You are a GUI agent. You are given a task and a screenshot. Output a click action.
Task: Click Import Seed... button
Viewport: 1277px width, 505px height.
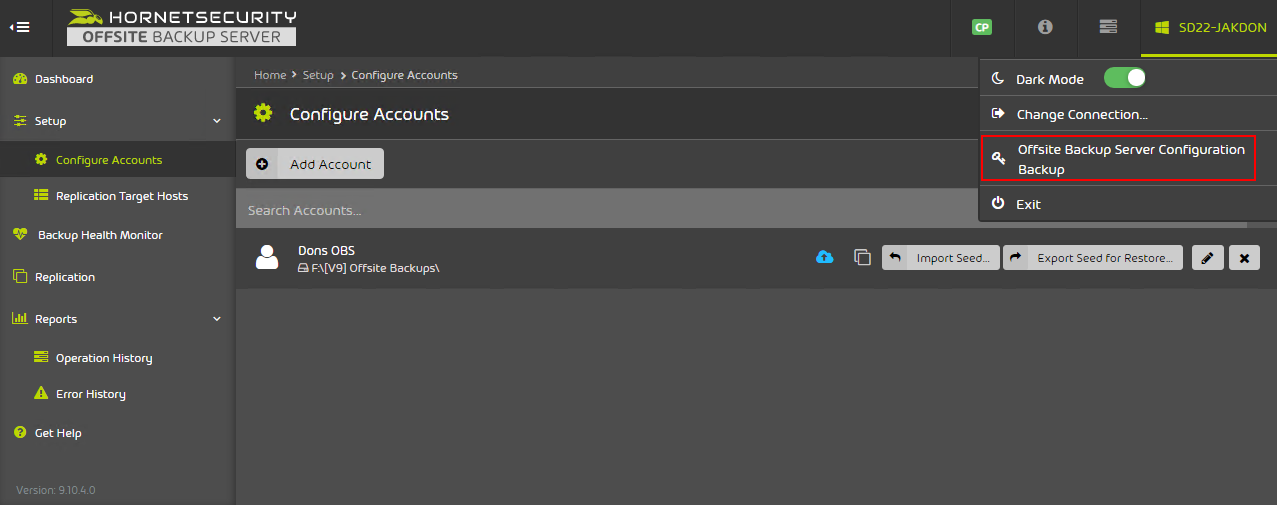941,257
